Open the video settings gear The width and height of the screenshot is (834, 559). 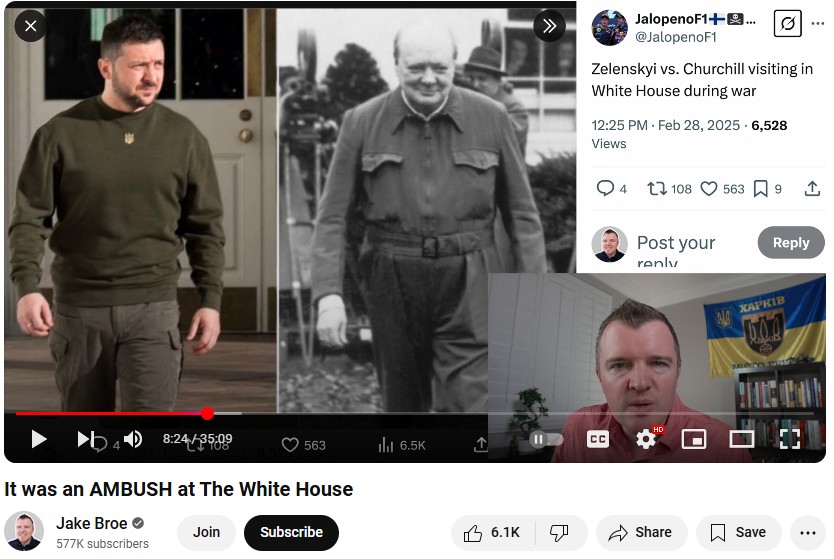pyautogui.click(x=646, y=439)
